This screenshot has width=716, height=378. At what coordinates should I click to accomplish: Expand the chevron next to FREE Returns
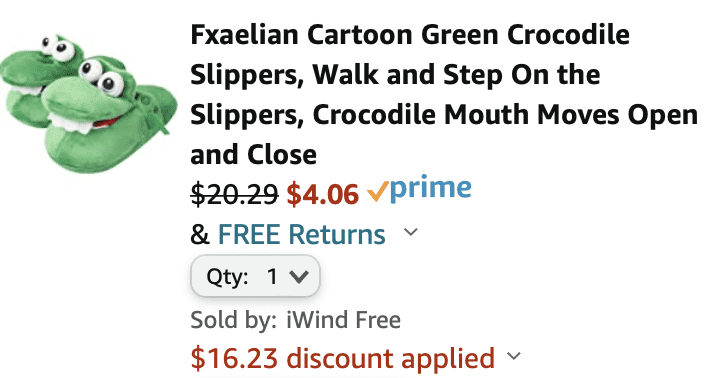click(x=411, y=232)
